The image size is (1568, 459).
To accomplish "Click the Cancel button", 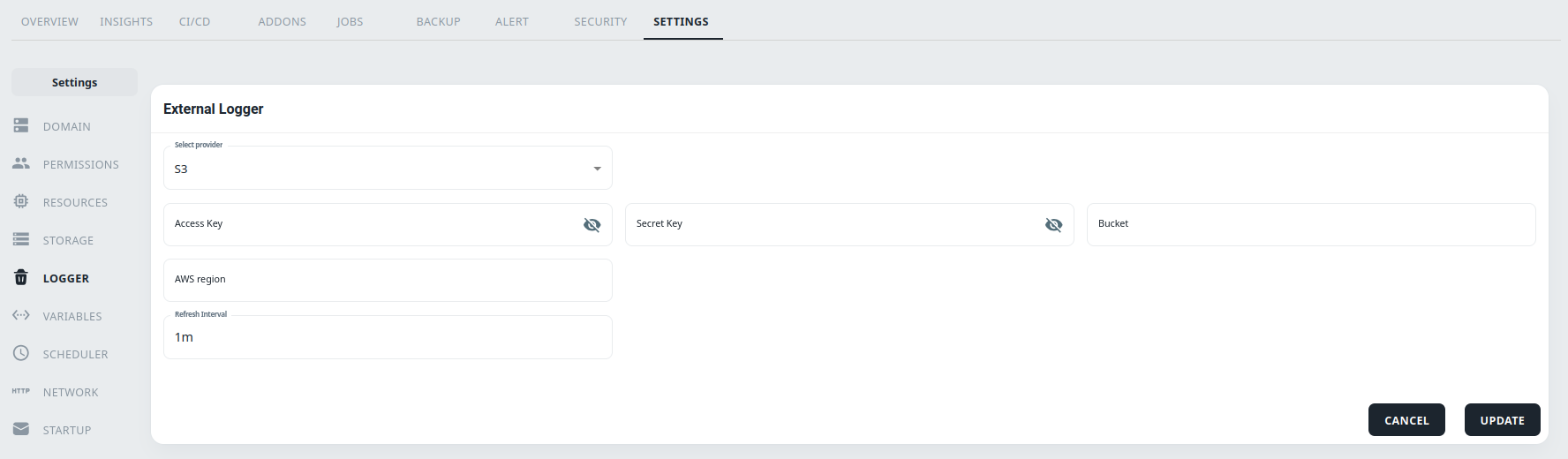I will (x=1406, y=420).
